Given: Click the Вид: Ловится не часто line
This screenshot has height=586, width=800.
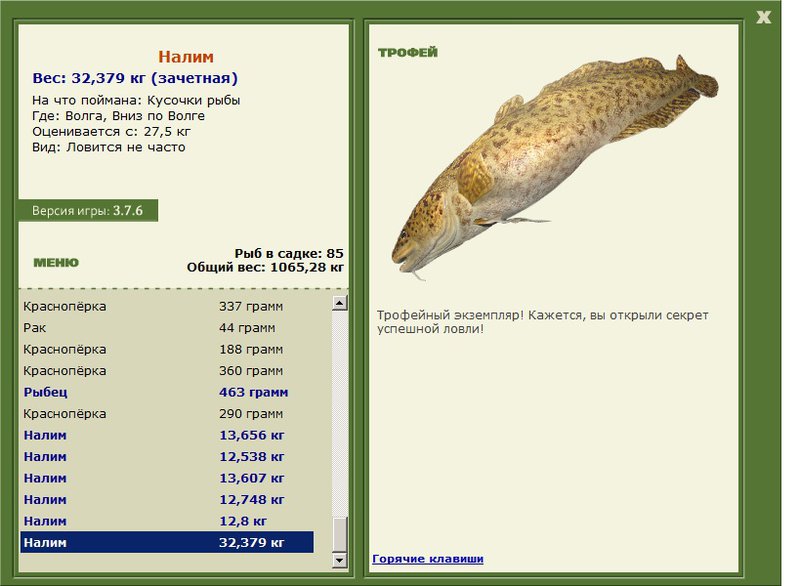Looking at the screenshot, I should (x=109, y=147).
